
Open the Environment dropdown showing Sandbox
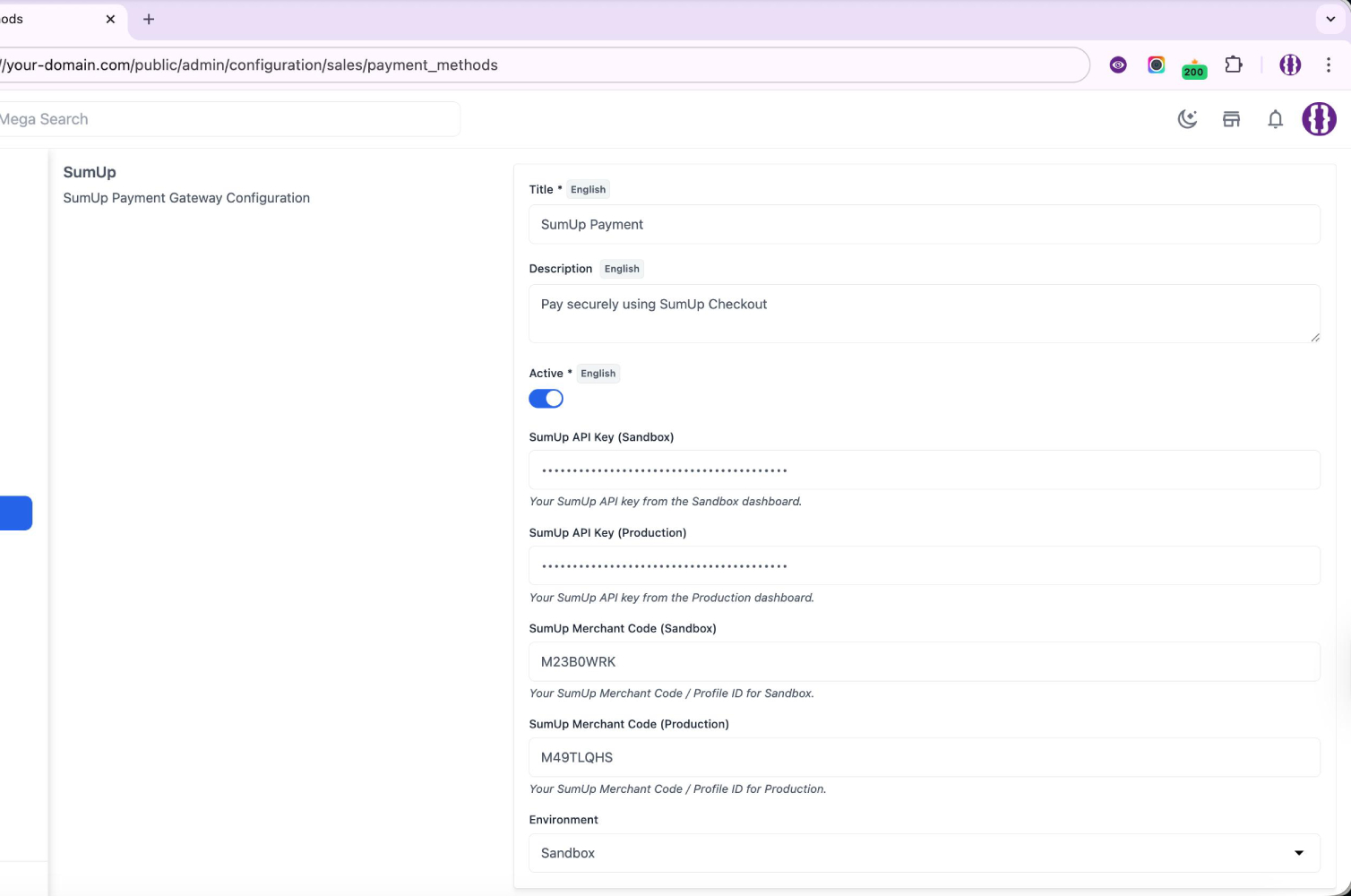pos(925,853)
